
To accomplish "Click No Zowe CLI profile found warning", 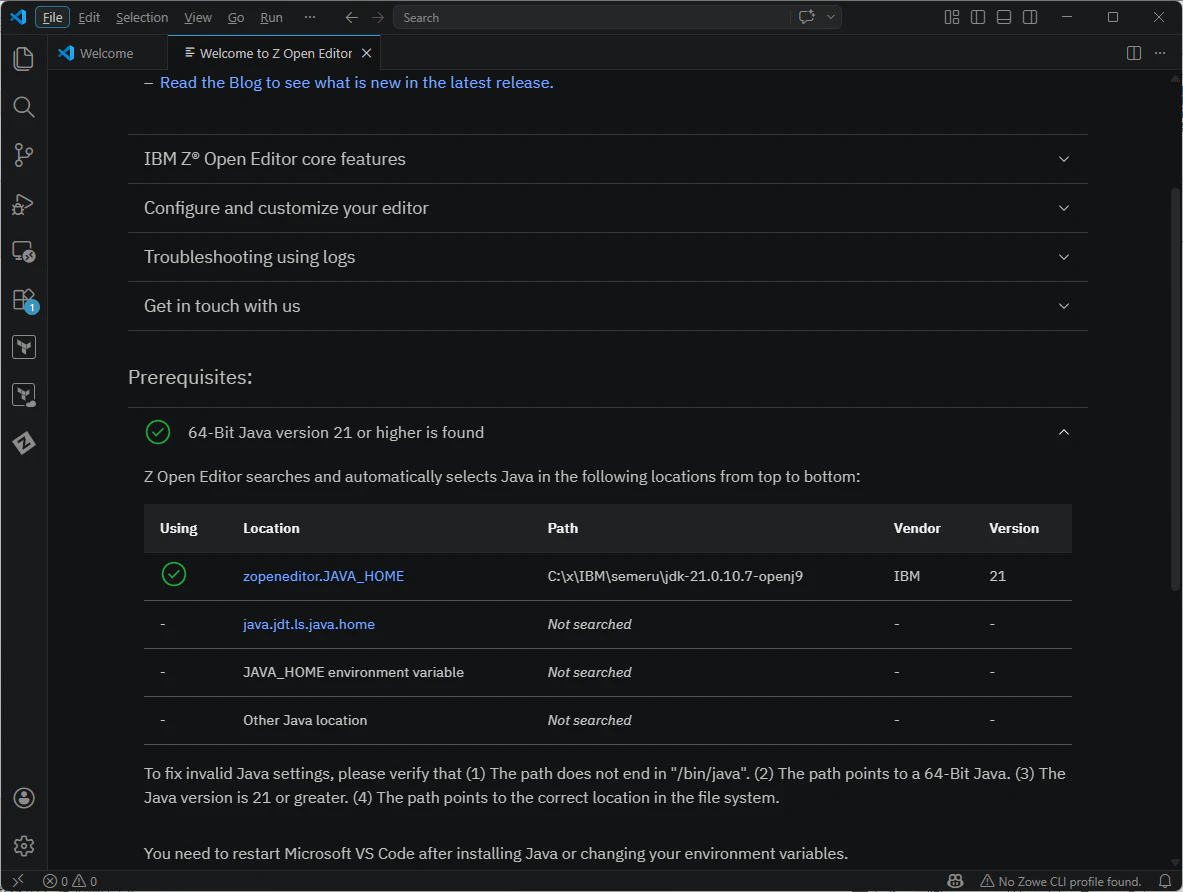I will [1060, 881].
